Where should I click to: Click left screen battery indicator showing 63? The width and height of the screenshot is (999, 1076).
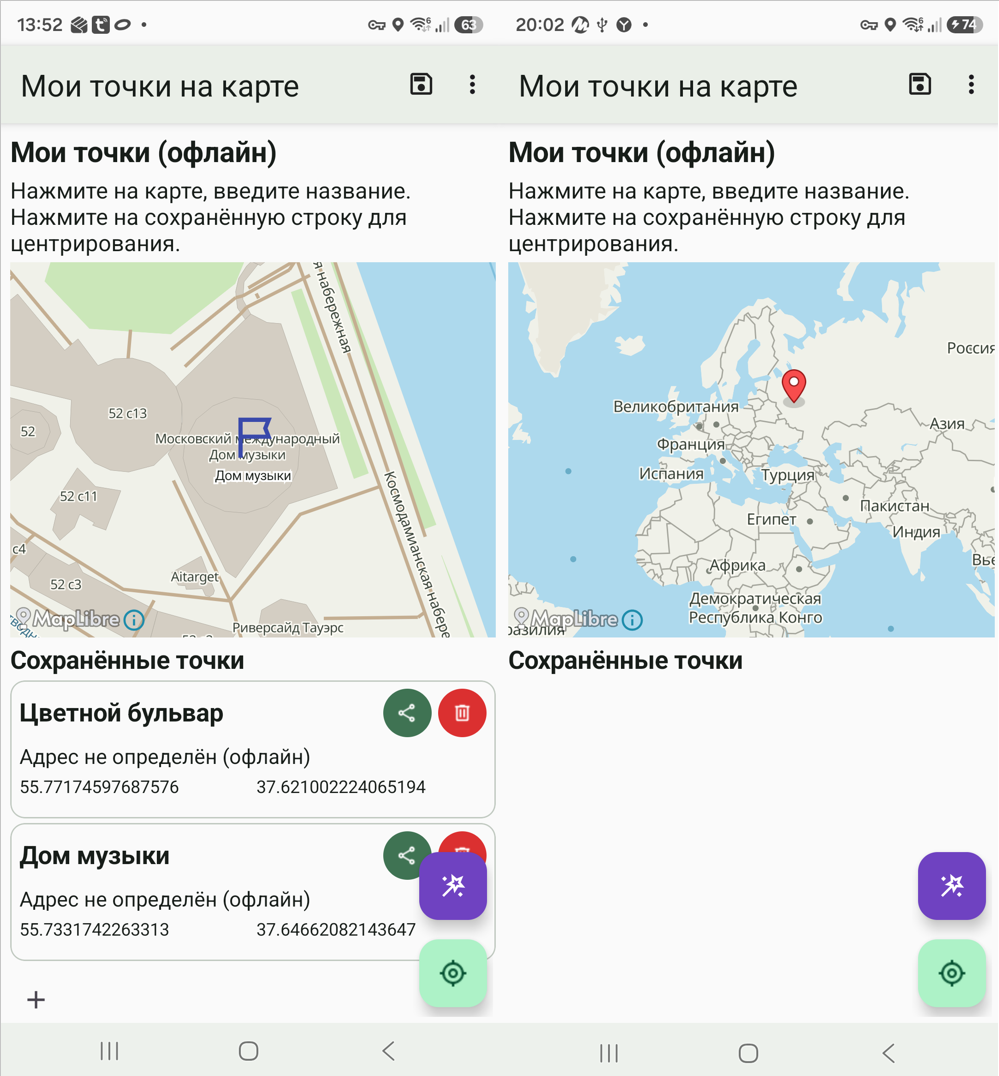pos(469,25)
